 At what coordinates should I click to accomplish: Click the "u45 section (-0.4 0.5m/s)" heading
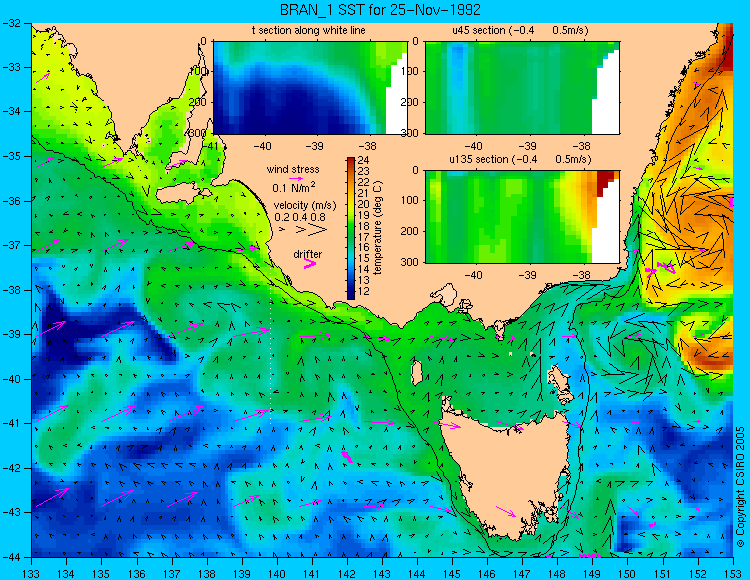coord(520,30)
